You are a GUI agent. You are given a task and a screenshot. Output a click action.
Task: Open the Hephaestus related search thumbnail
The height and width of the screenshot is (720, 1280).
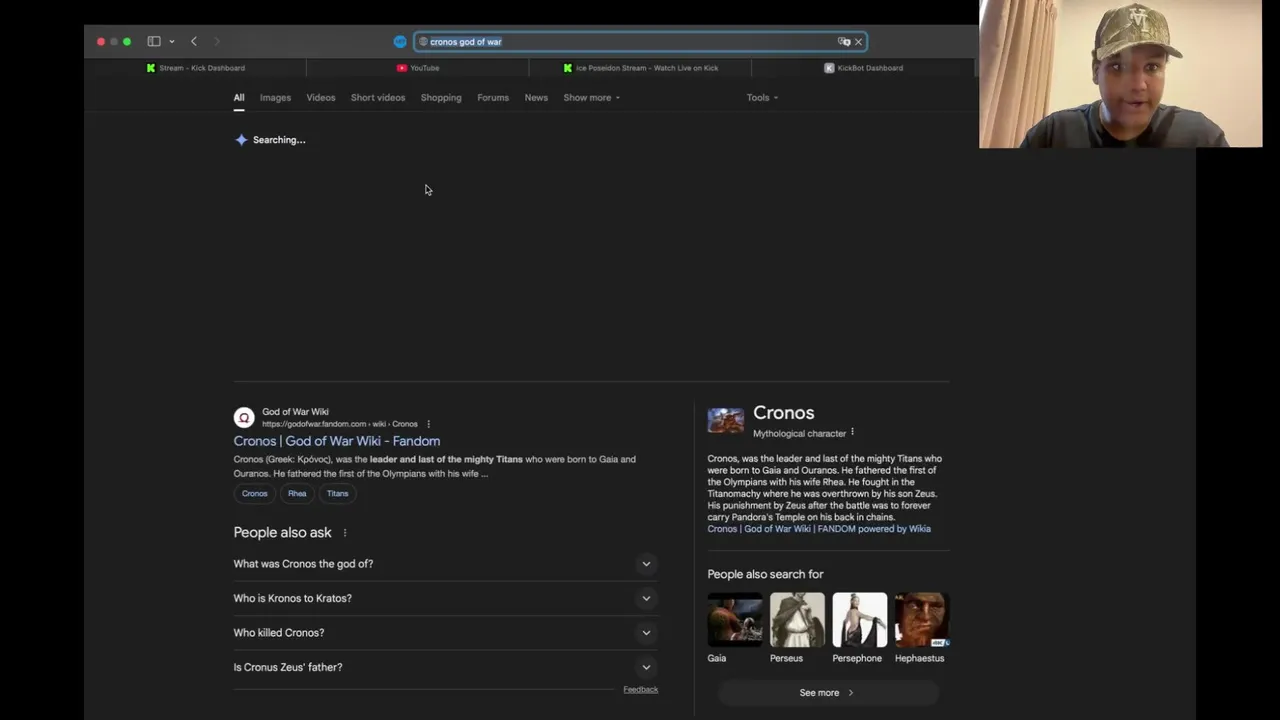click(922, 620)
